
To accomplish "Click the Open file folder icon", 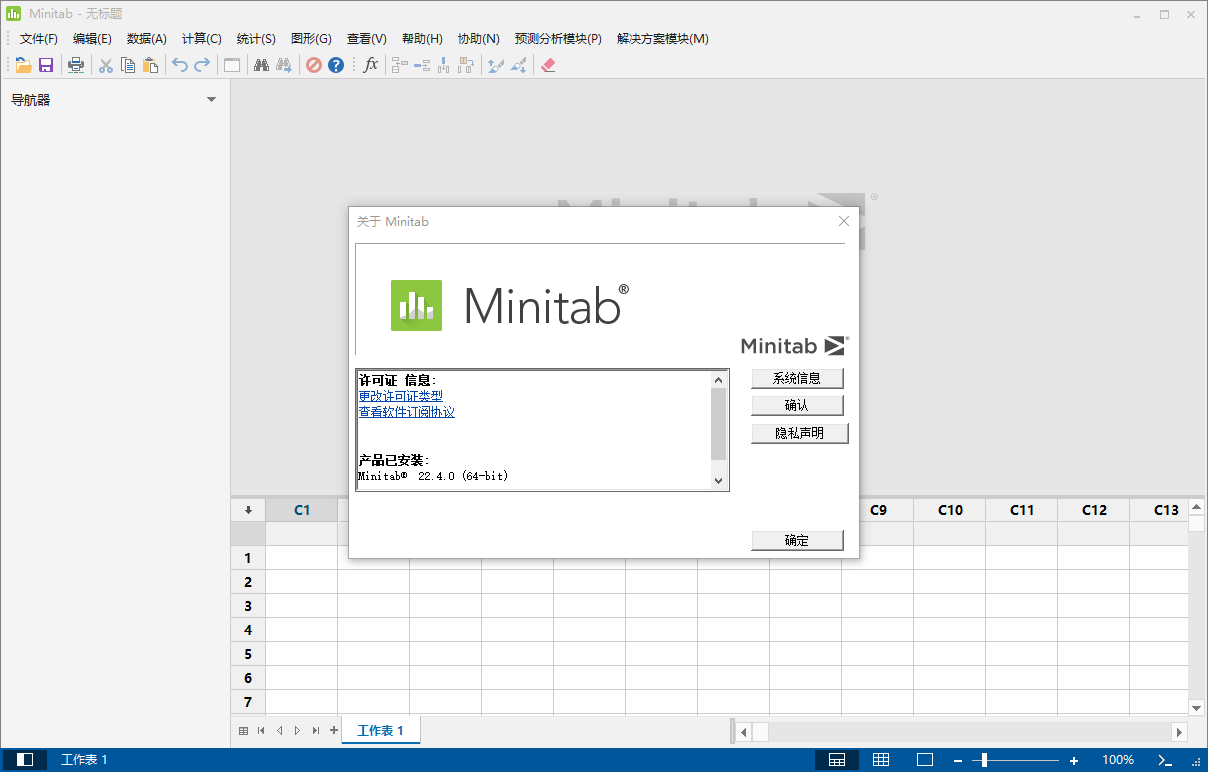I will click(23, 65).
